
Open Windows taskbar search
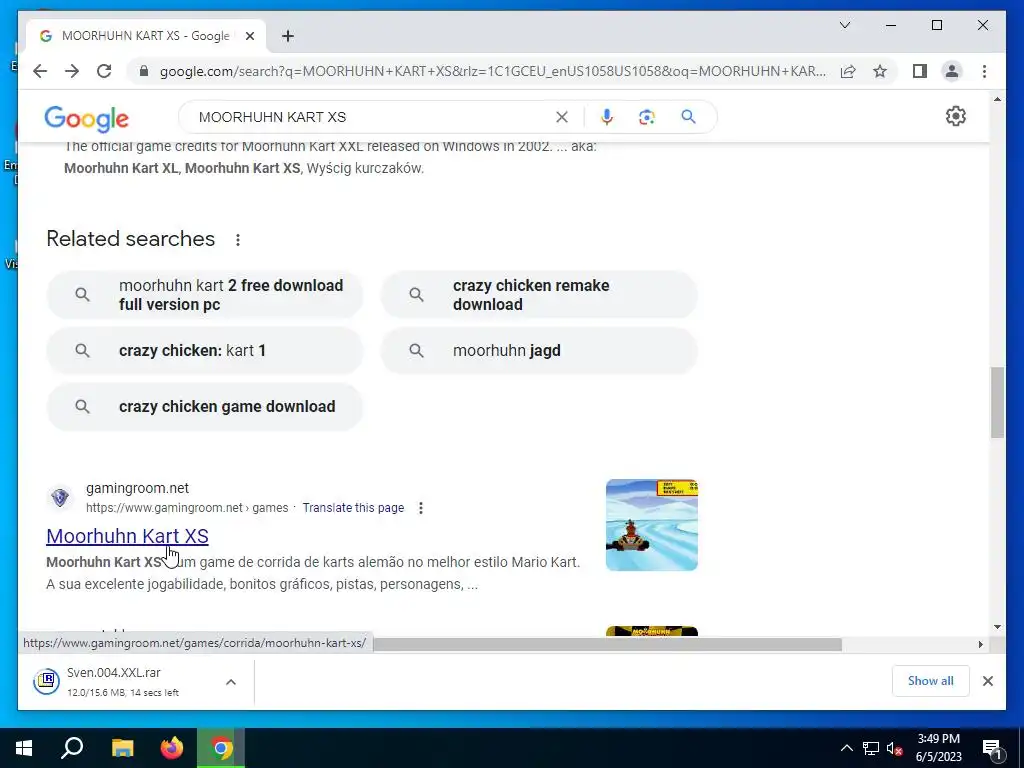[x=72, y=748]
